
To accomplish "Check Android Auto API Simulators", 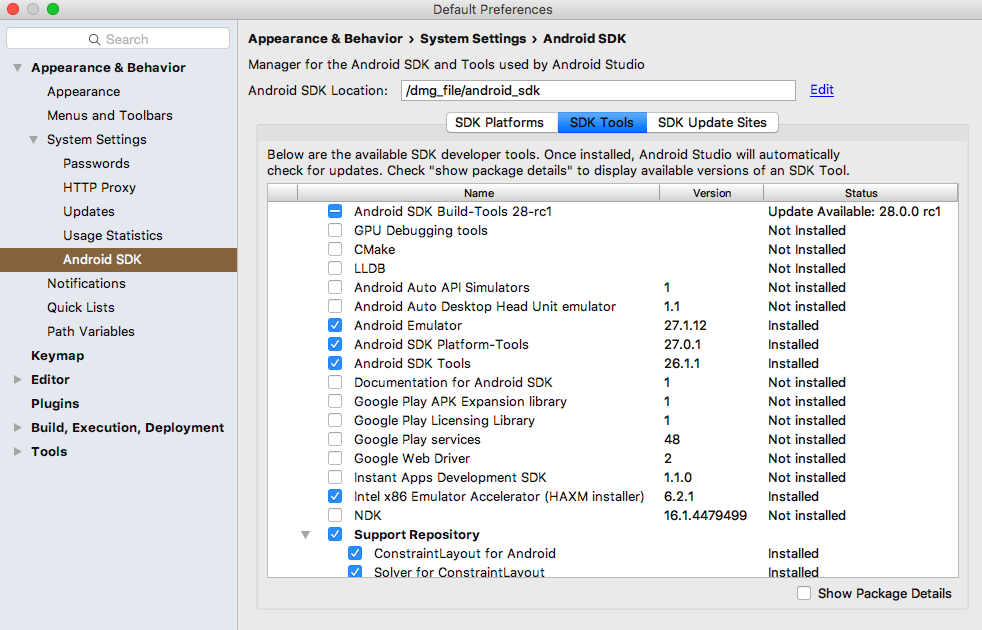I will point(335,287).
